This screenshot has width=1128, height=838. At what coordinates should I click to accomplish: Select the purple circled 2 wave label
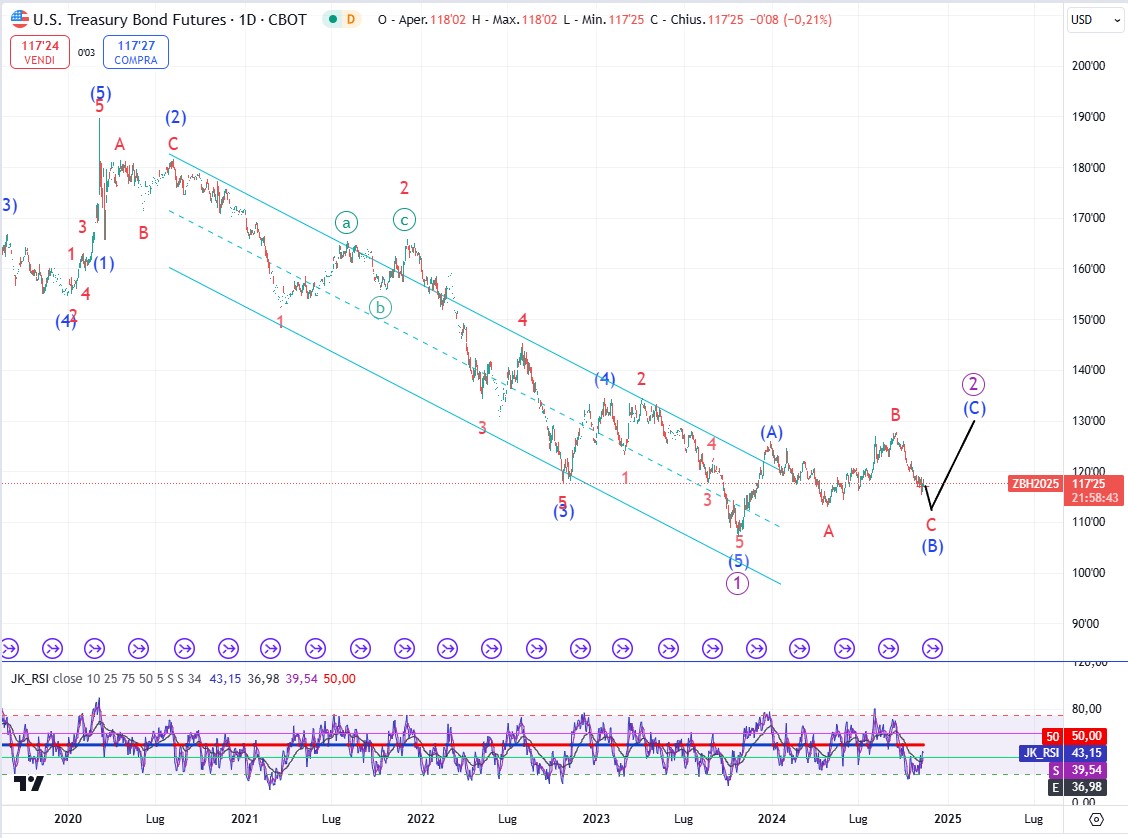click(x=973, y=384)
